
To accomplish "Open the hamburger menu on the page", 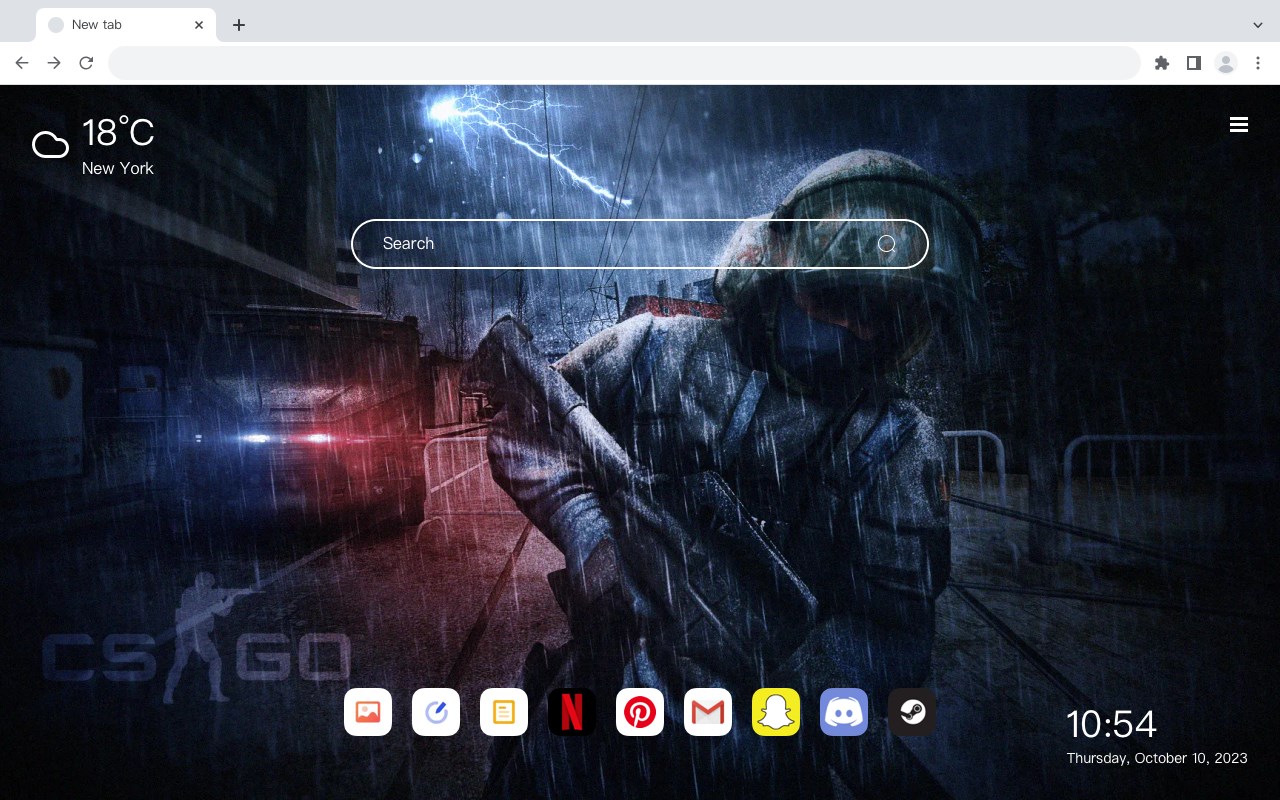I will click(1239, 124).
